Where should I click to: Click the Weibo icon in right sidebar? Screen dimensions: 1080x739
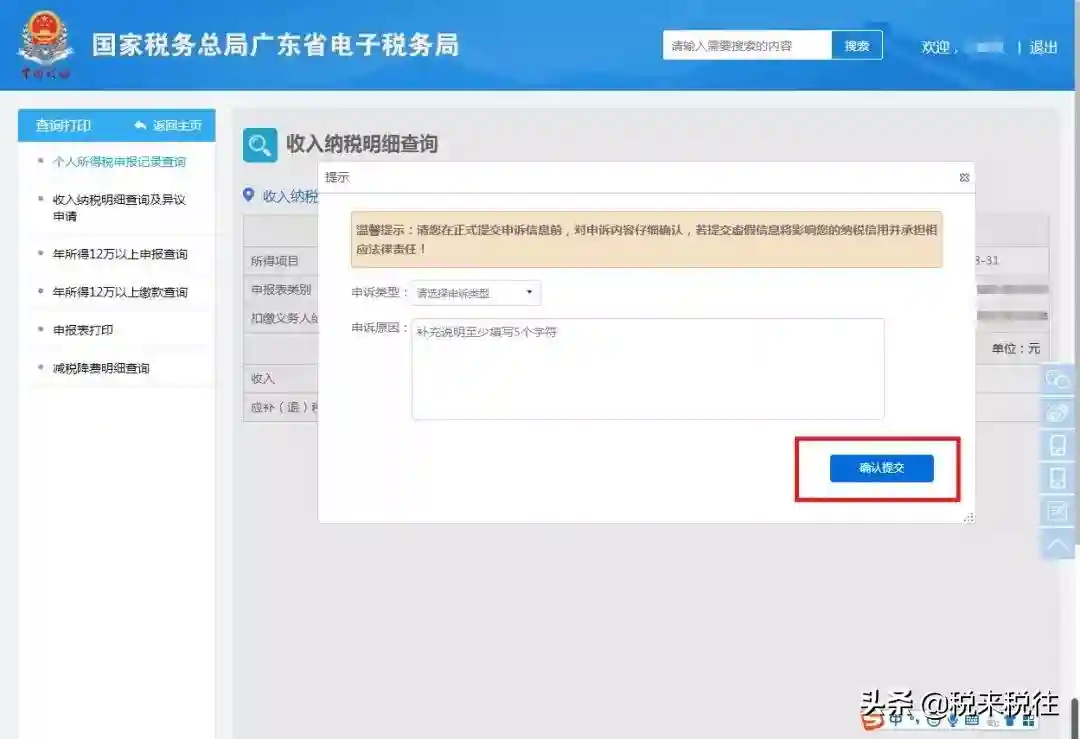click(x=1057, y=412)
